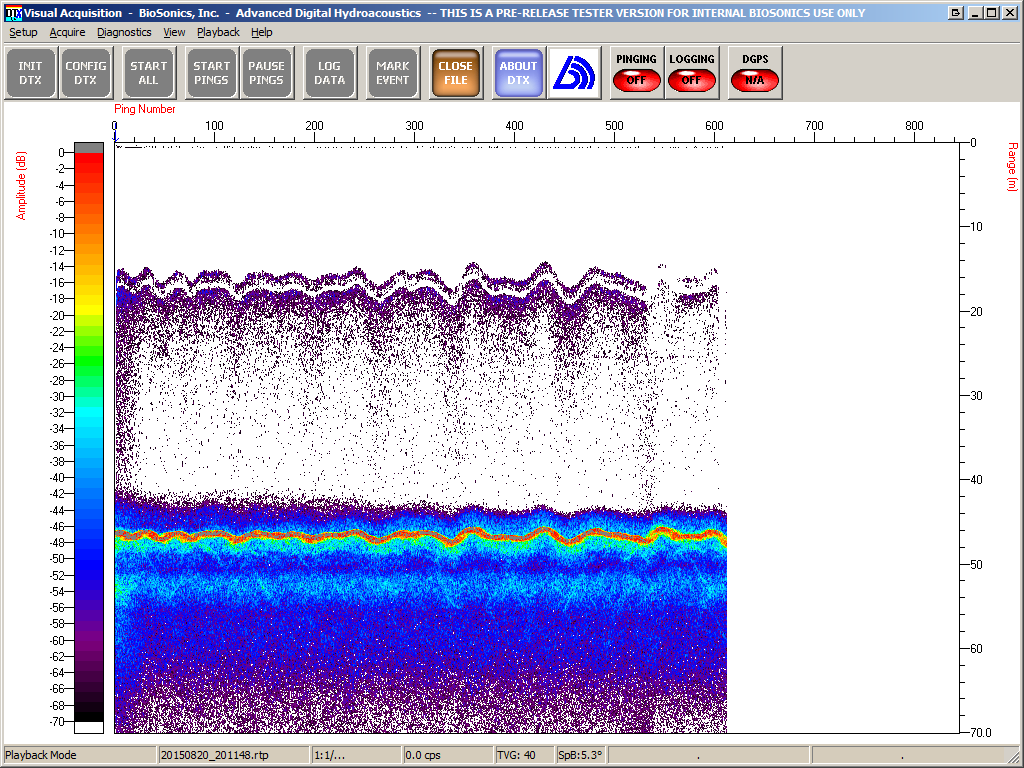Toggle the PINGING OFF indicator
This screenshot has height=768, width=1024.
[636, 73]
